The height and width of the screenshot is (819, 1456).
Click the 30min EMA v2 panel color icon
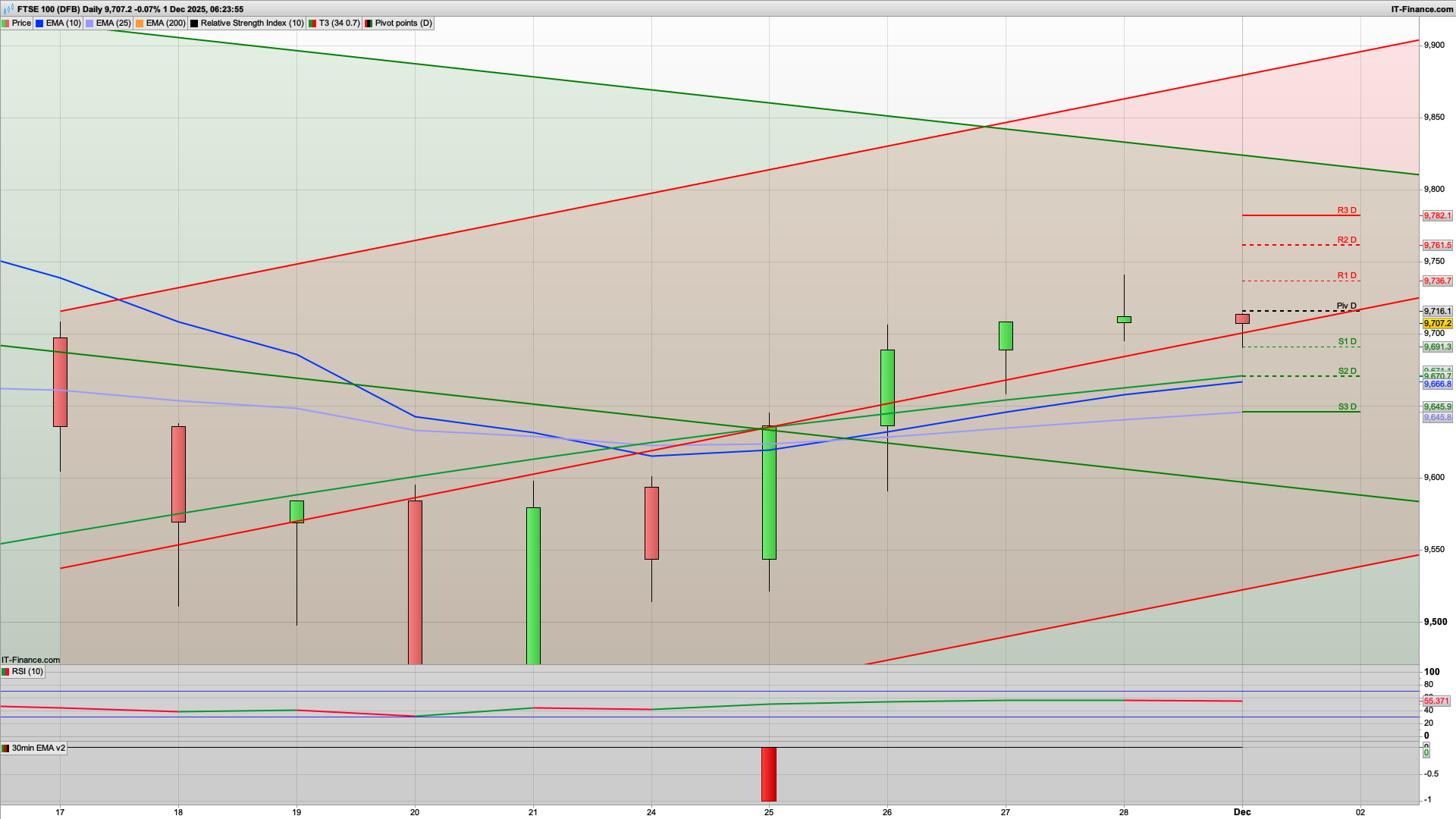pos(6,748)
